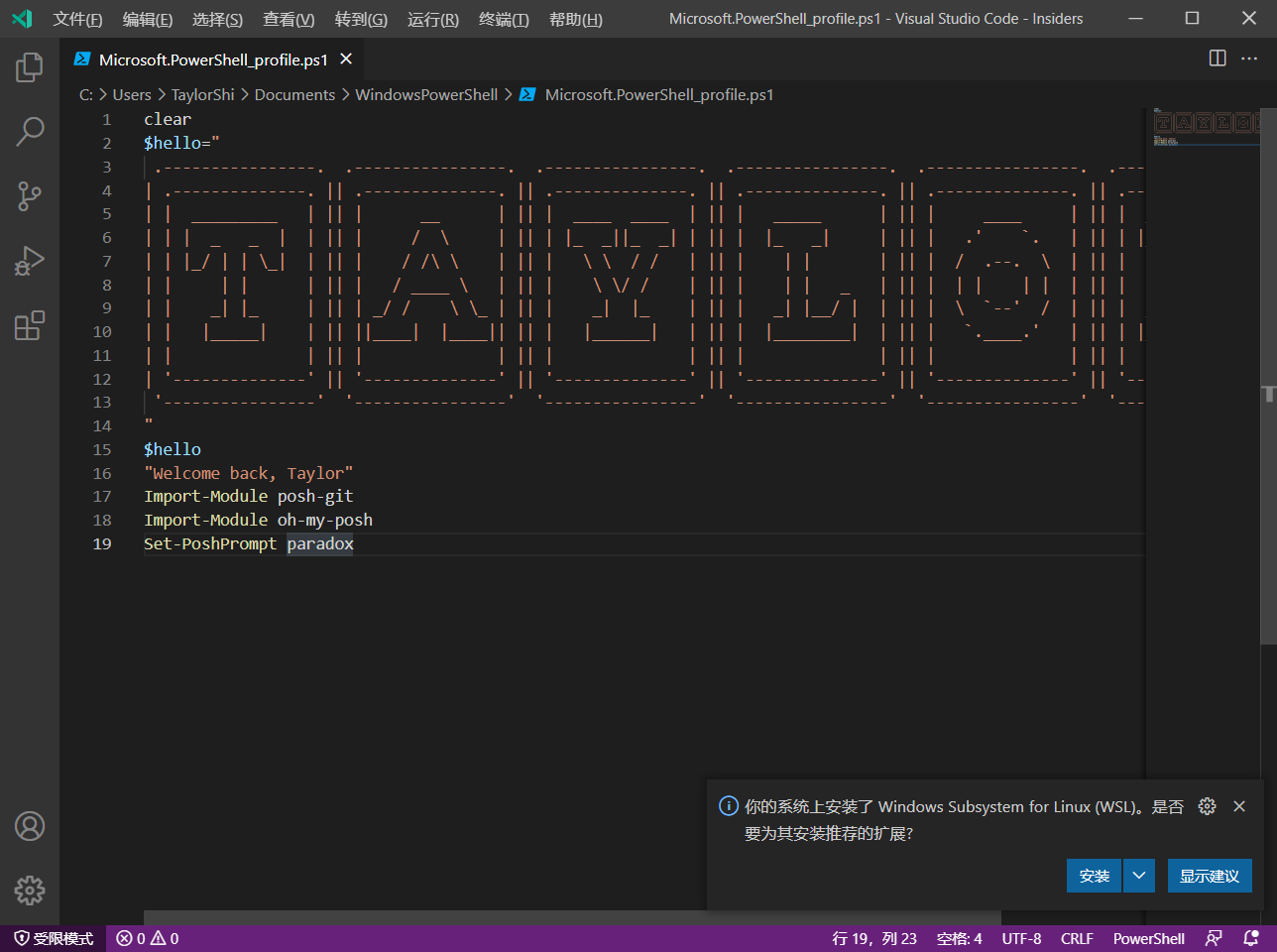Click the PowerShell file icon in breadcrumbs
Screen dimensions: 1277x952
click(x=527, y=94)
